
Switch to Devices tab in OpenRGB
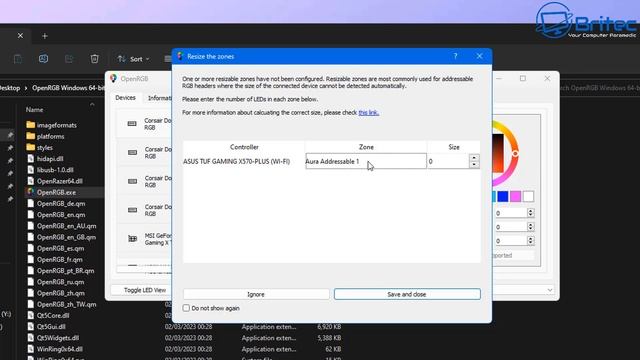(x=125, y=98)
